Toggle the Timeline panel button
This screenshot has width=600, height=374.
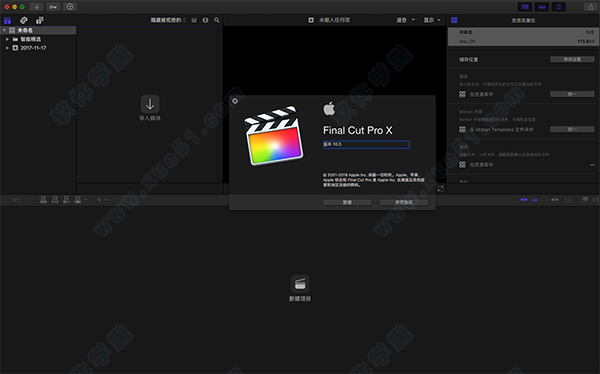542,7
